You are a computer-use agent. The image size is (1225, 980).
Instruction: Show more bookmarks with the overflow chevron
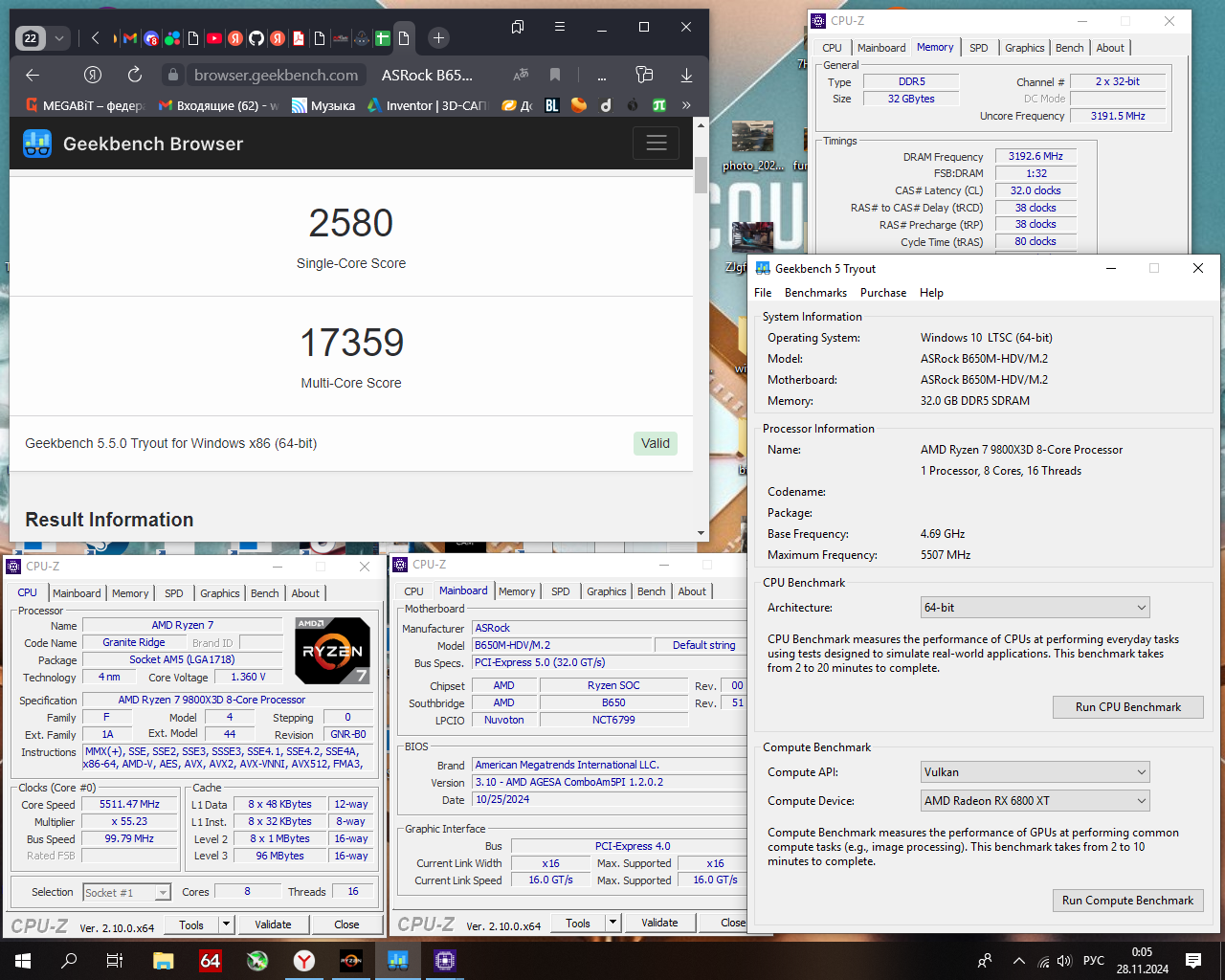(686, 105)
